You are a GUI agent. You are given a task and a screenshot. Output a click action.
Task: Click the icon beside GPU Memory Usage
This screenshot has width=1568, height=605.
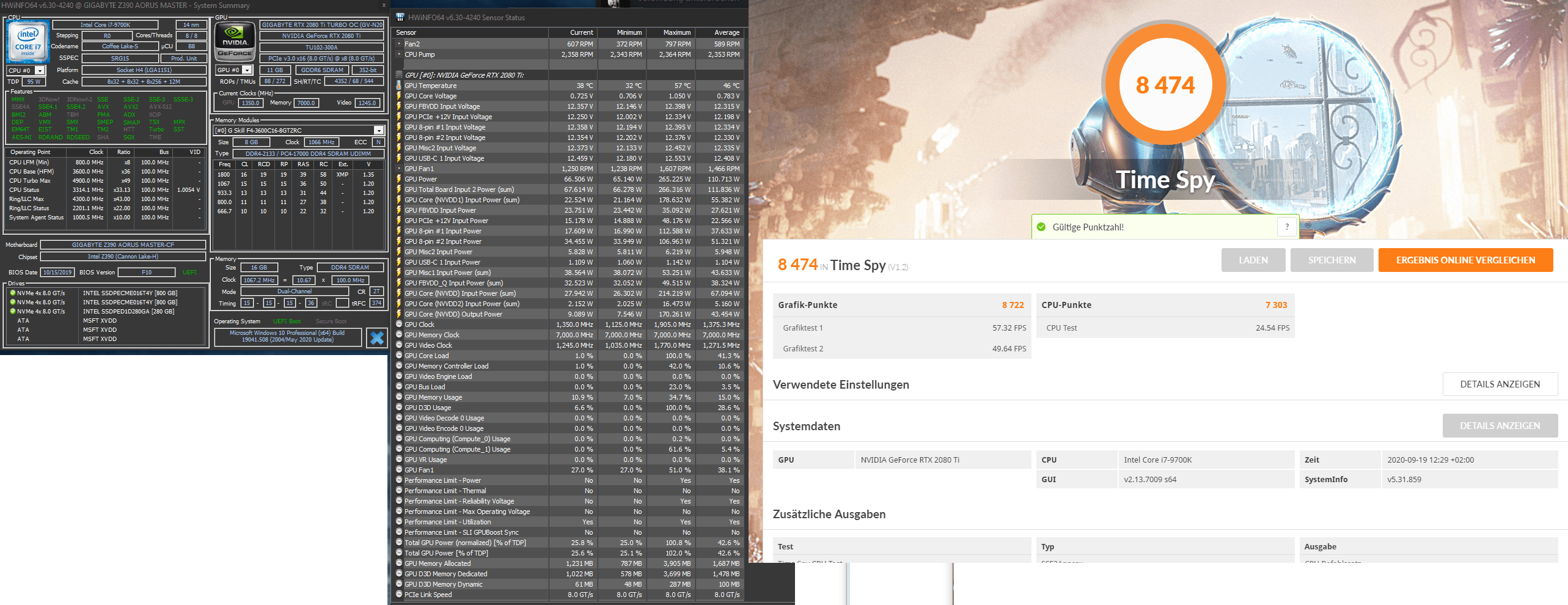(399, 397)
